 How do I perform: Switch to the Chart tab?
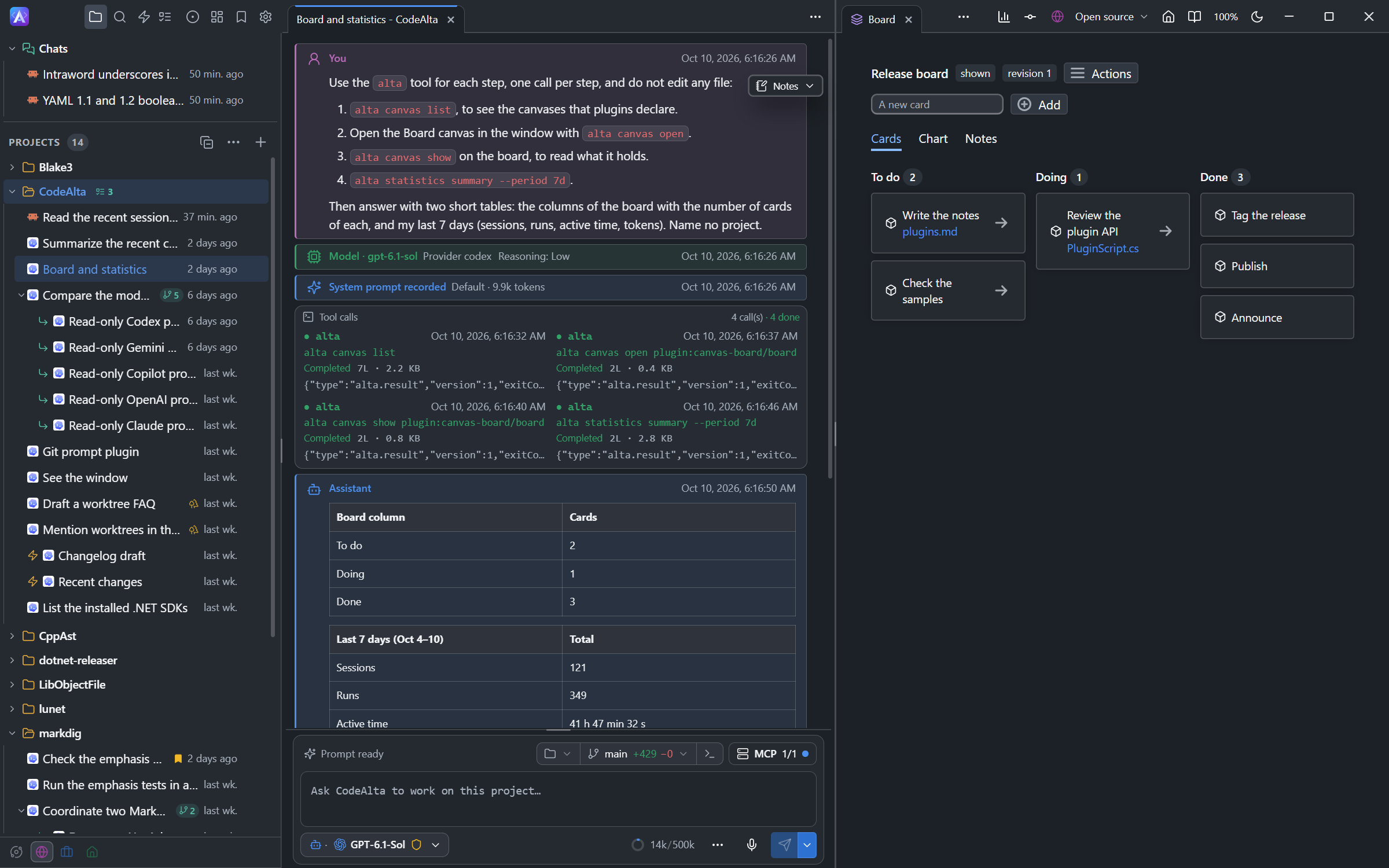pyautogui.click(x=933, y=139)
